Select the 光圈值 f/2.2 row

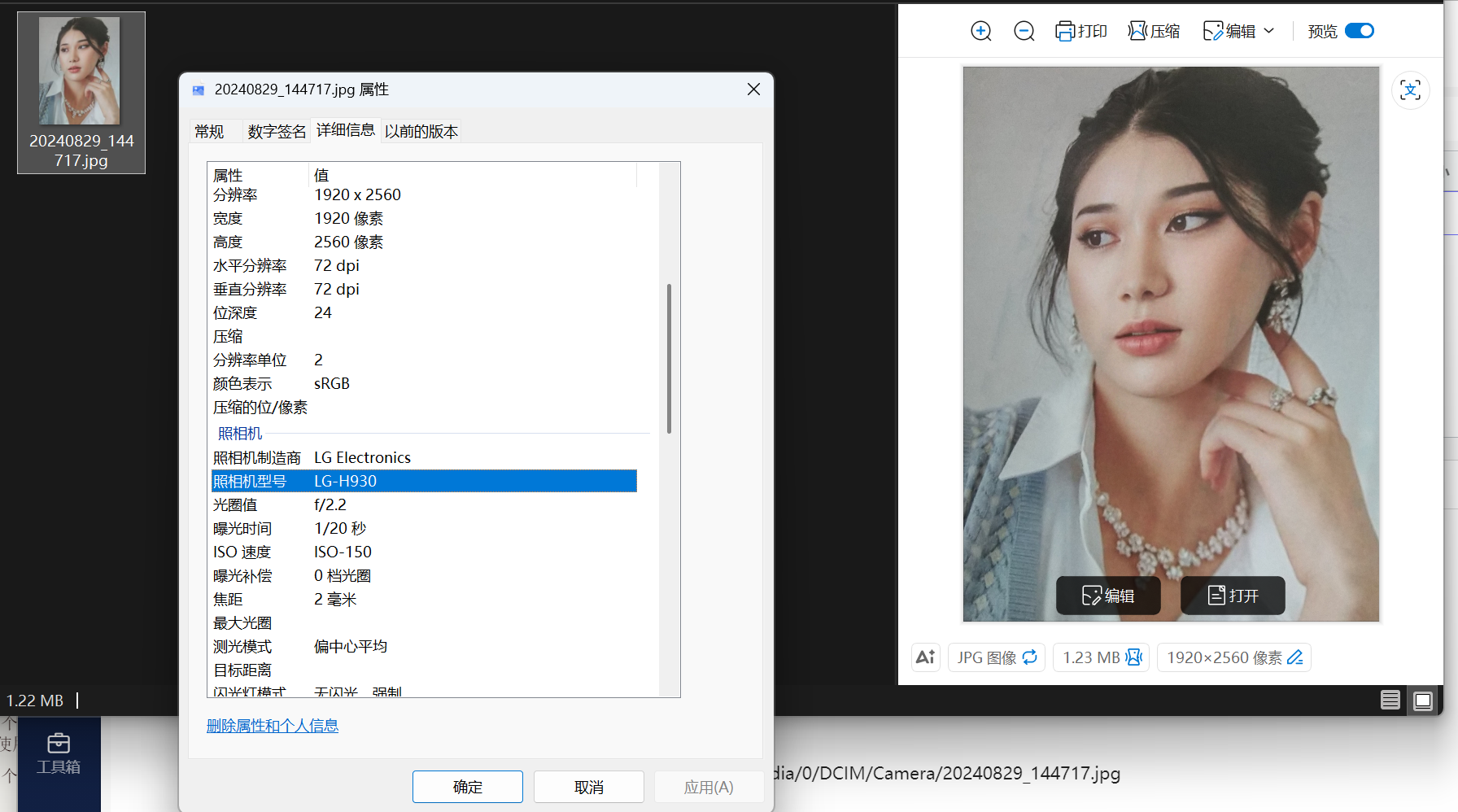tap(423, 505)
